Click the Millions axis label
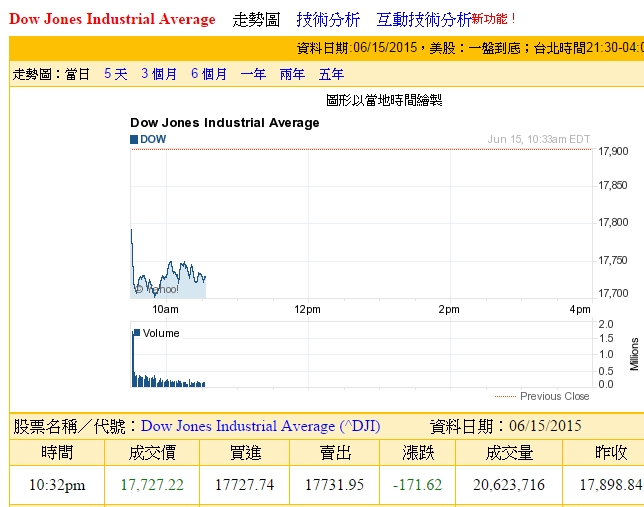This screenshot has width=644, height=507. point(635,354)
